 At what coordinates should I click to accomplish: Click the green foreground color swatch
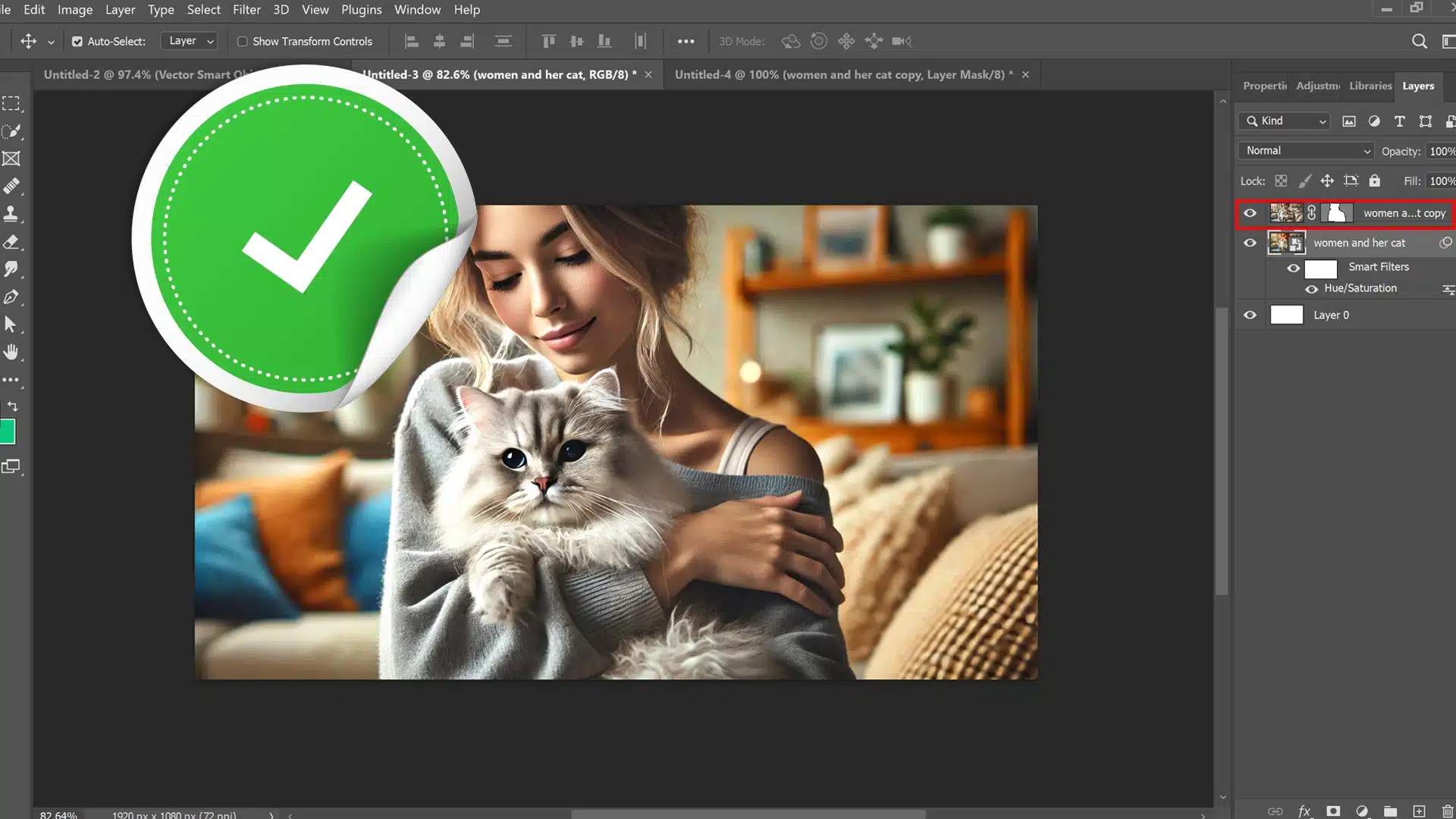(x=7, y=431)
